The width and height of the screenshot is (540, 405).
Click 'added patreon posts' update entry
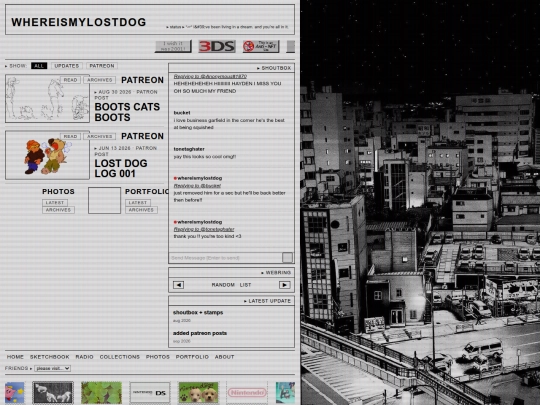[x=200, y=333]
